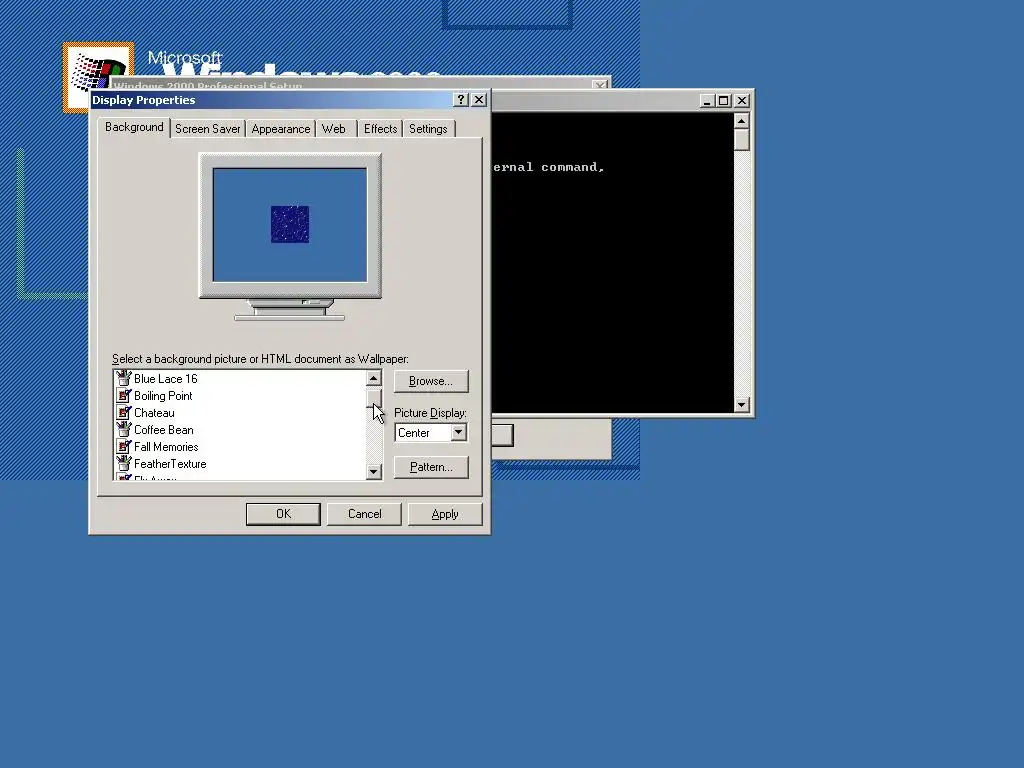Select the text "Boiling Point"
This screenshot has width=1024, height=768.
pos(163,395)
